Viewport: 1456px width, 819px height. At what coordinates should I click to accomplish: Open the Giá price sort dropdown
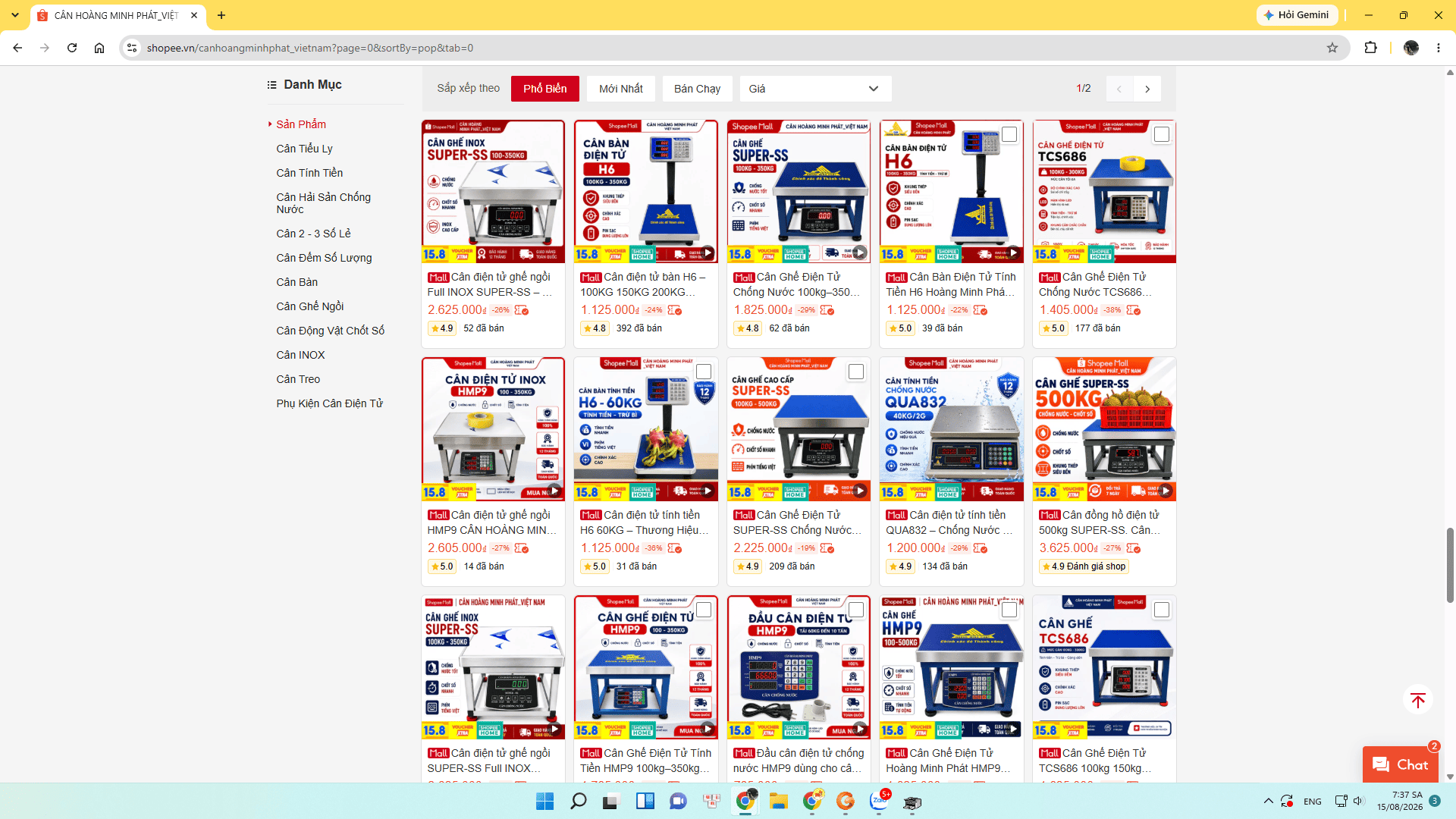[x=815, y=89]
